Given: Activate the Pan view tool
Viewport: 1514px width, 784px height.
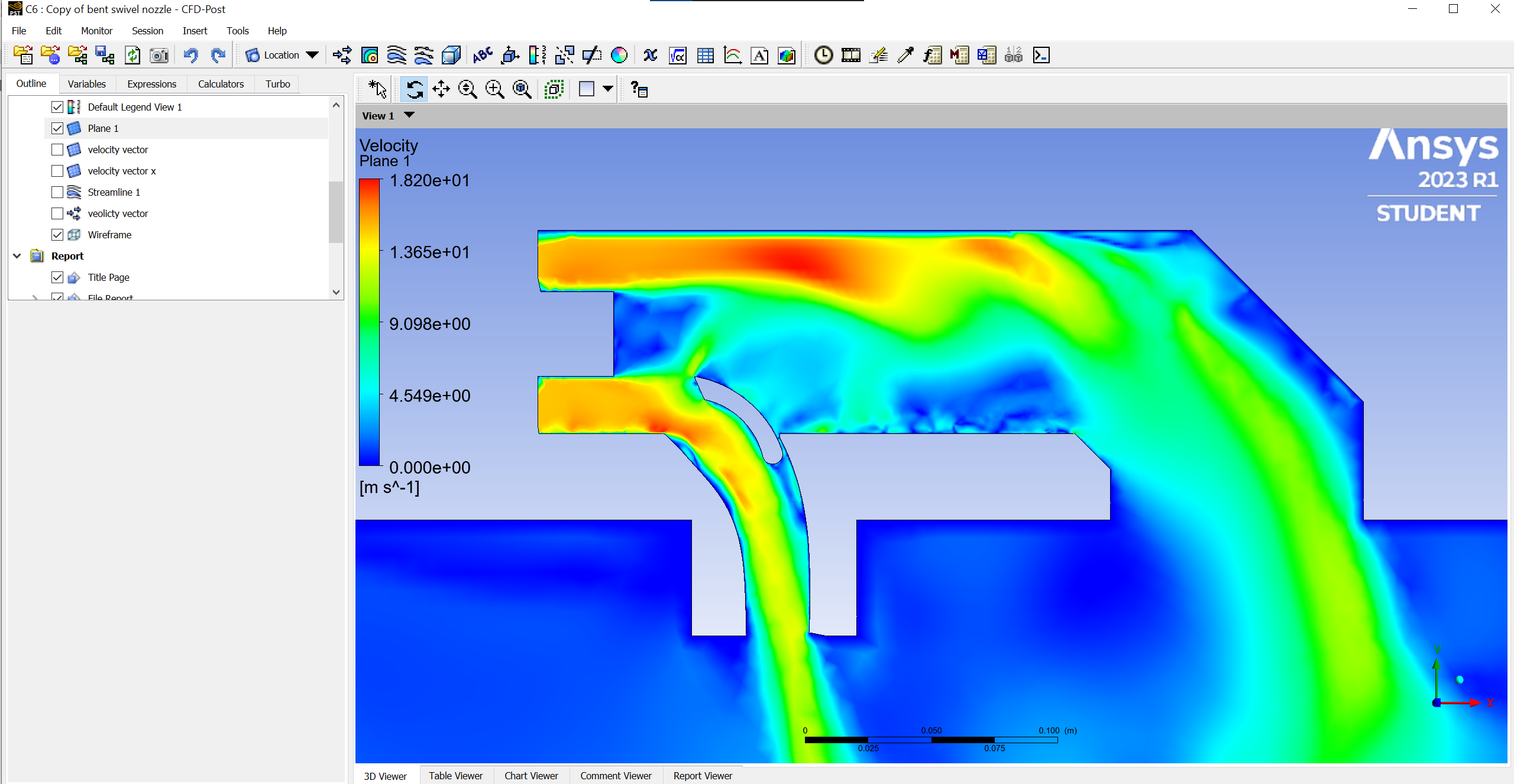Looking at the screenshot, I should [441, 89].
